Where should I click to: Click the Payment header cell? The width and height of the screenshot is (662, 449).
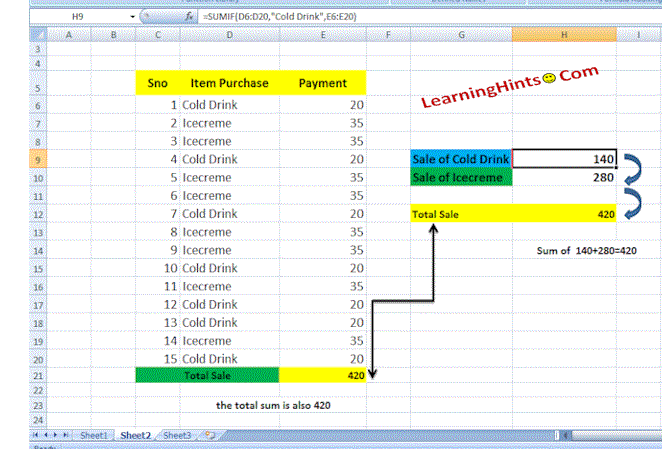[323, 83]
